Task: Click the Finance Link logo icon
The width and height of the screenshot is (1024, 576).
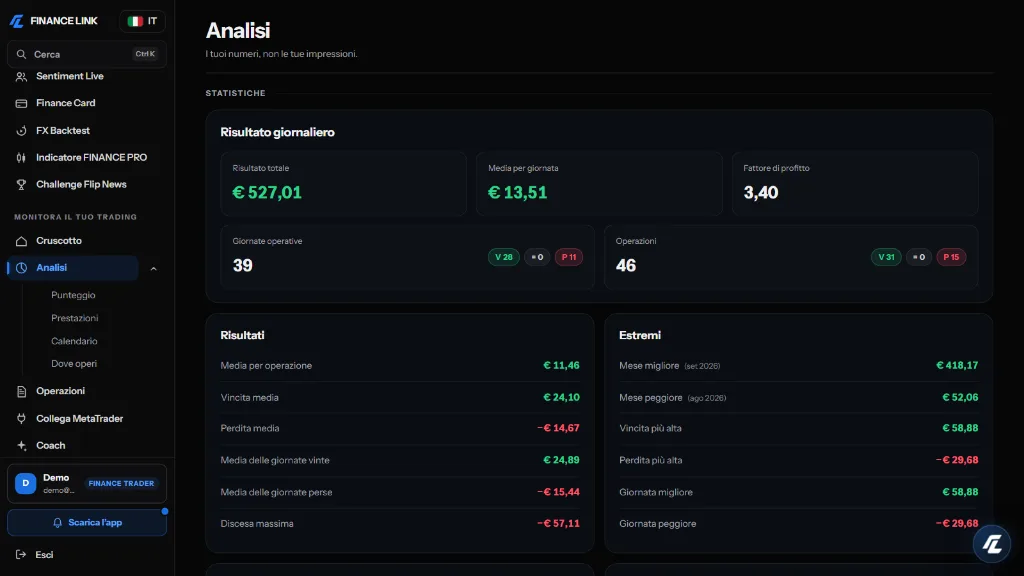Action: pos(17,21)
